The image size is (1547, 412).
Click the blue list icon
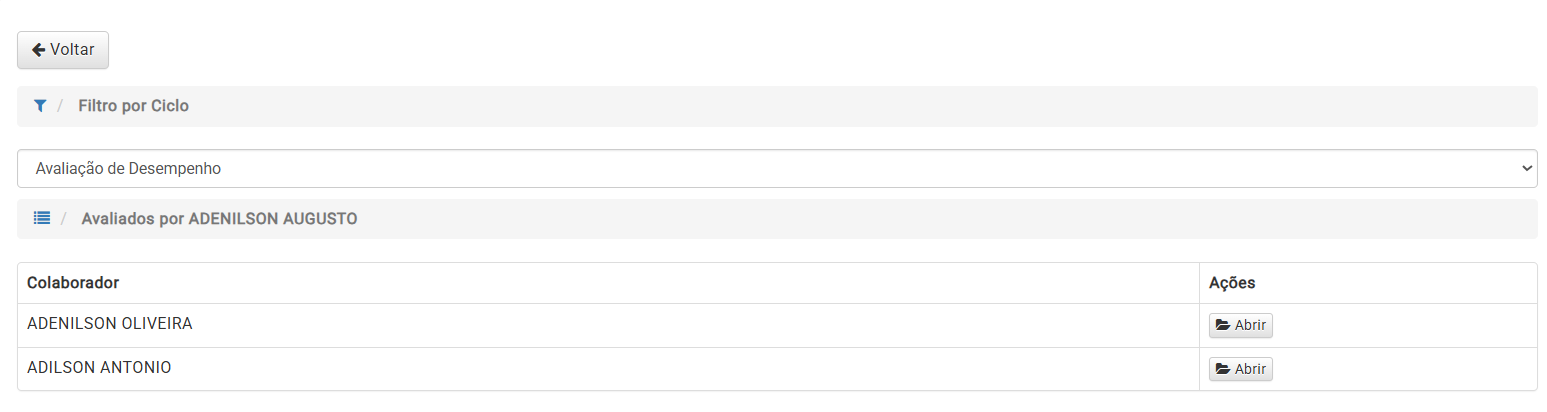42,218
